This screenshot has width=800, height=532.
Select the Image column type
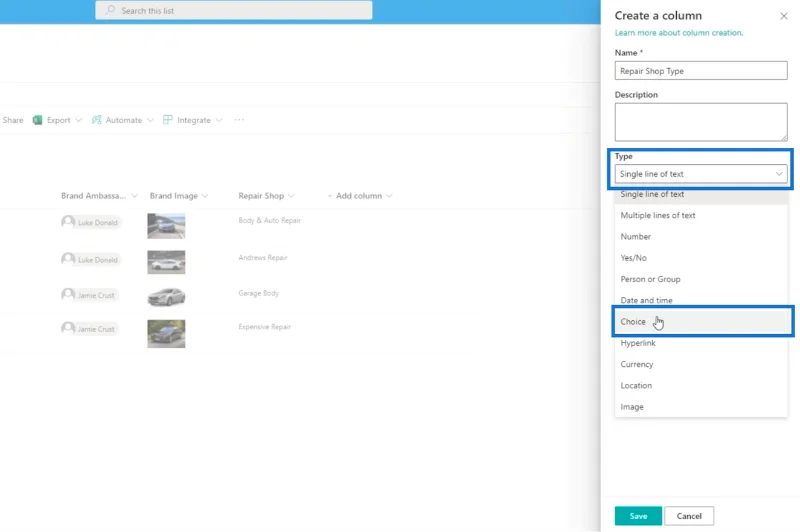pyautogui.click(x=701, y=407)
